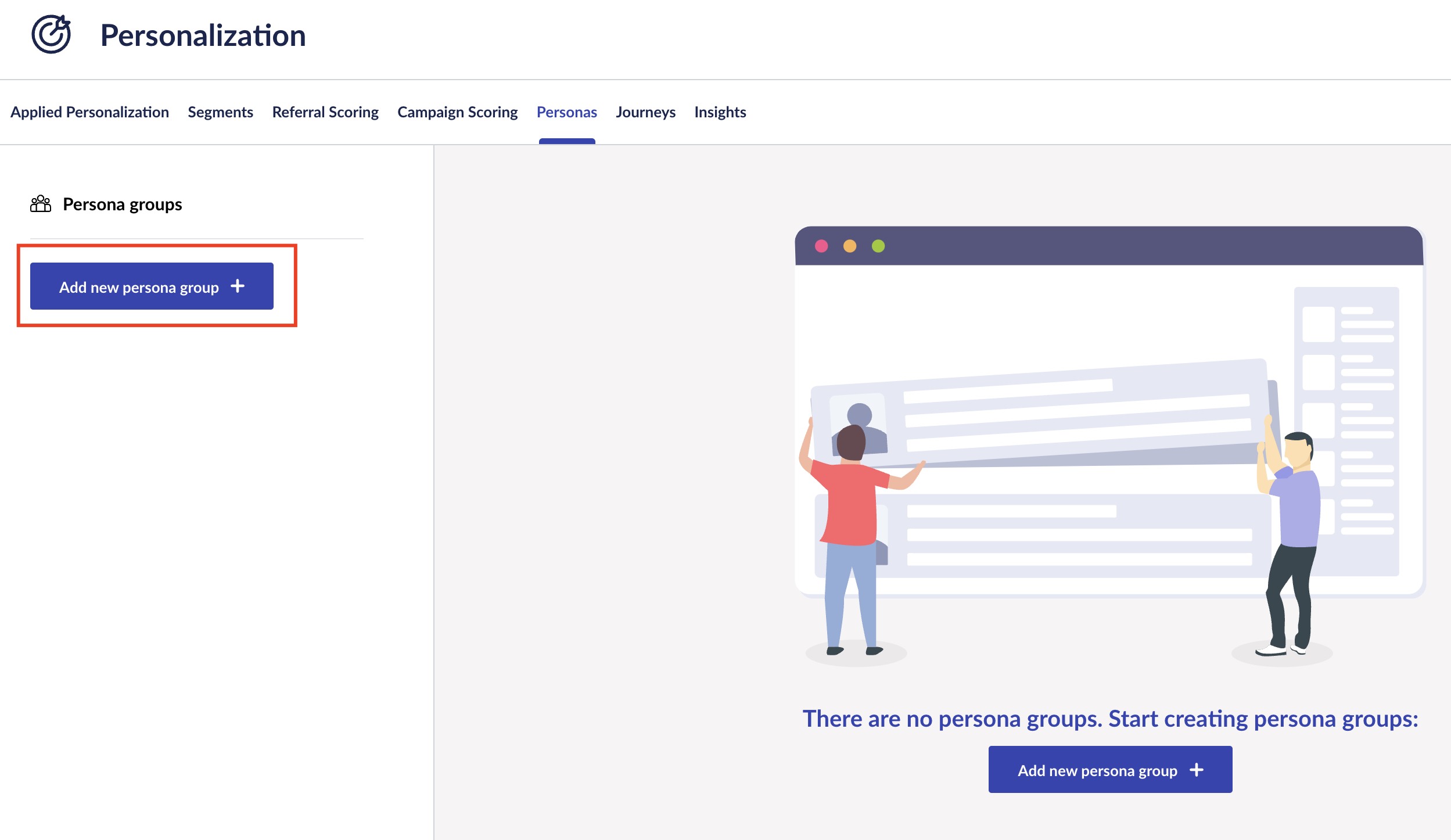
Task: Click the pink dot in illustration window
Action: [821, 246]
